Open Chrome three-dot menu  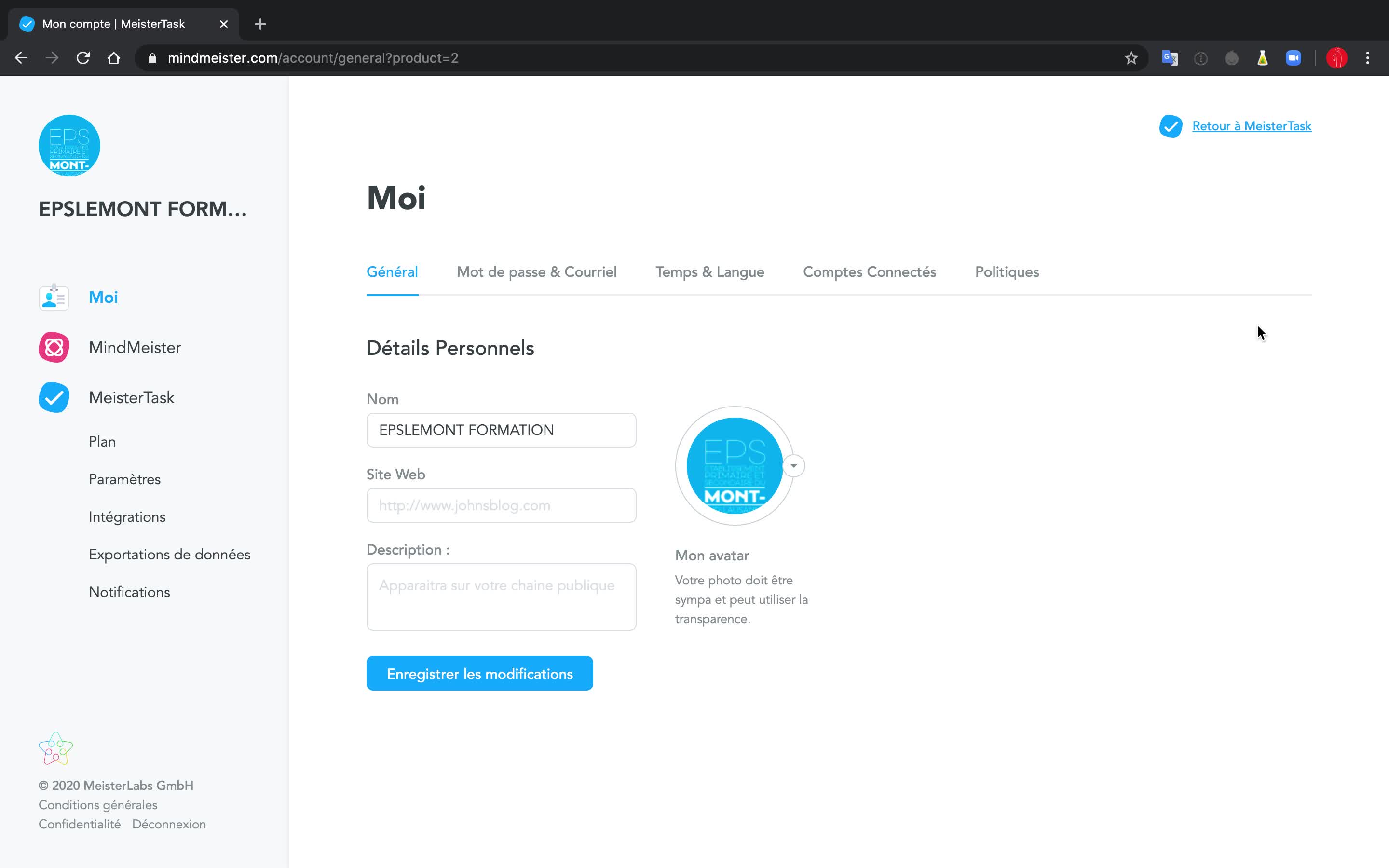tap(1367, 58)
